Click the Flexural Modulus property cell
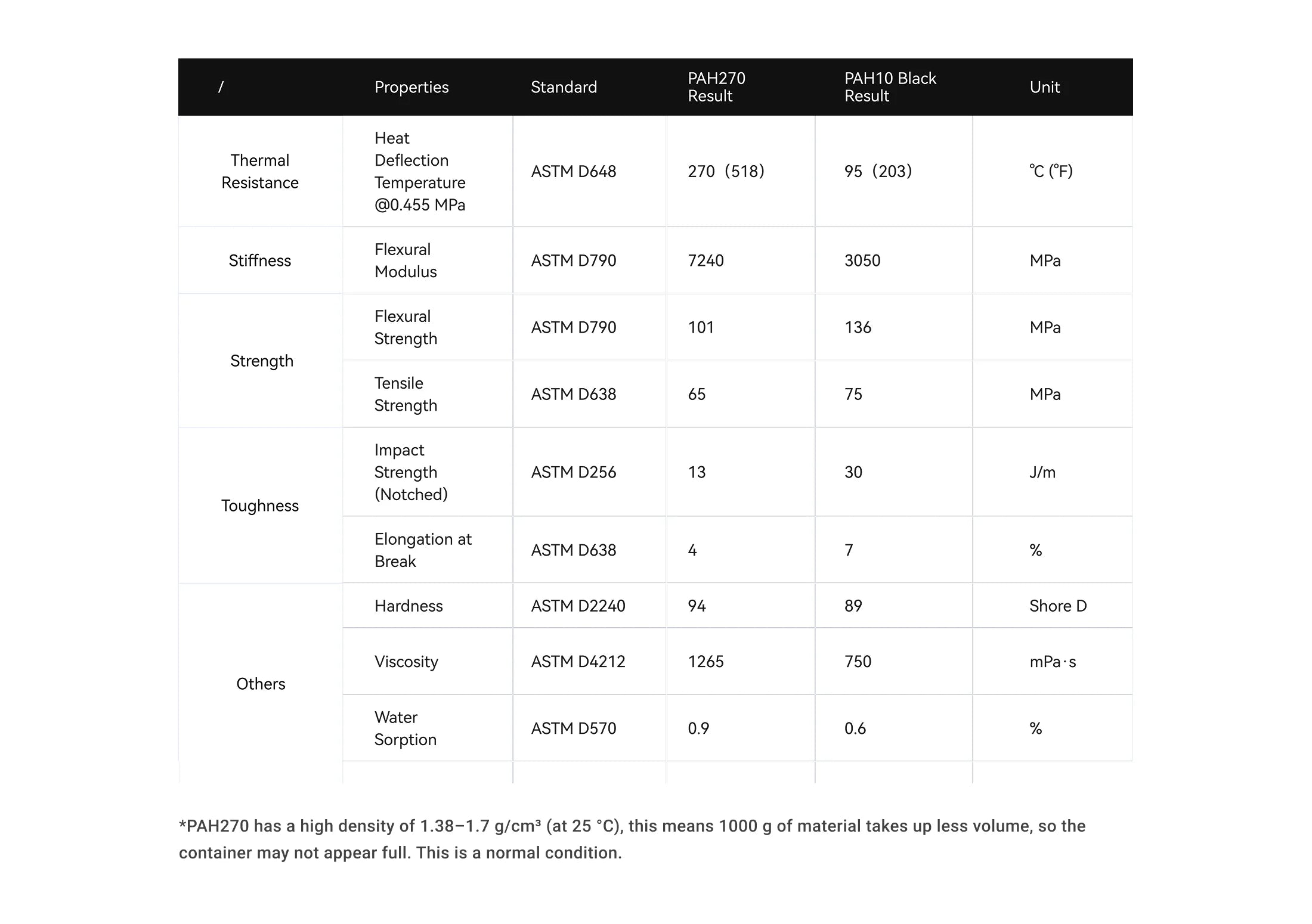This screenshot has height=924, width=1312. (x=406, y=261)
